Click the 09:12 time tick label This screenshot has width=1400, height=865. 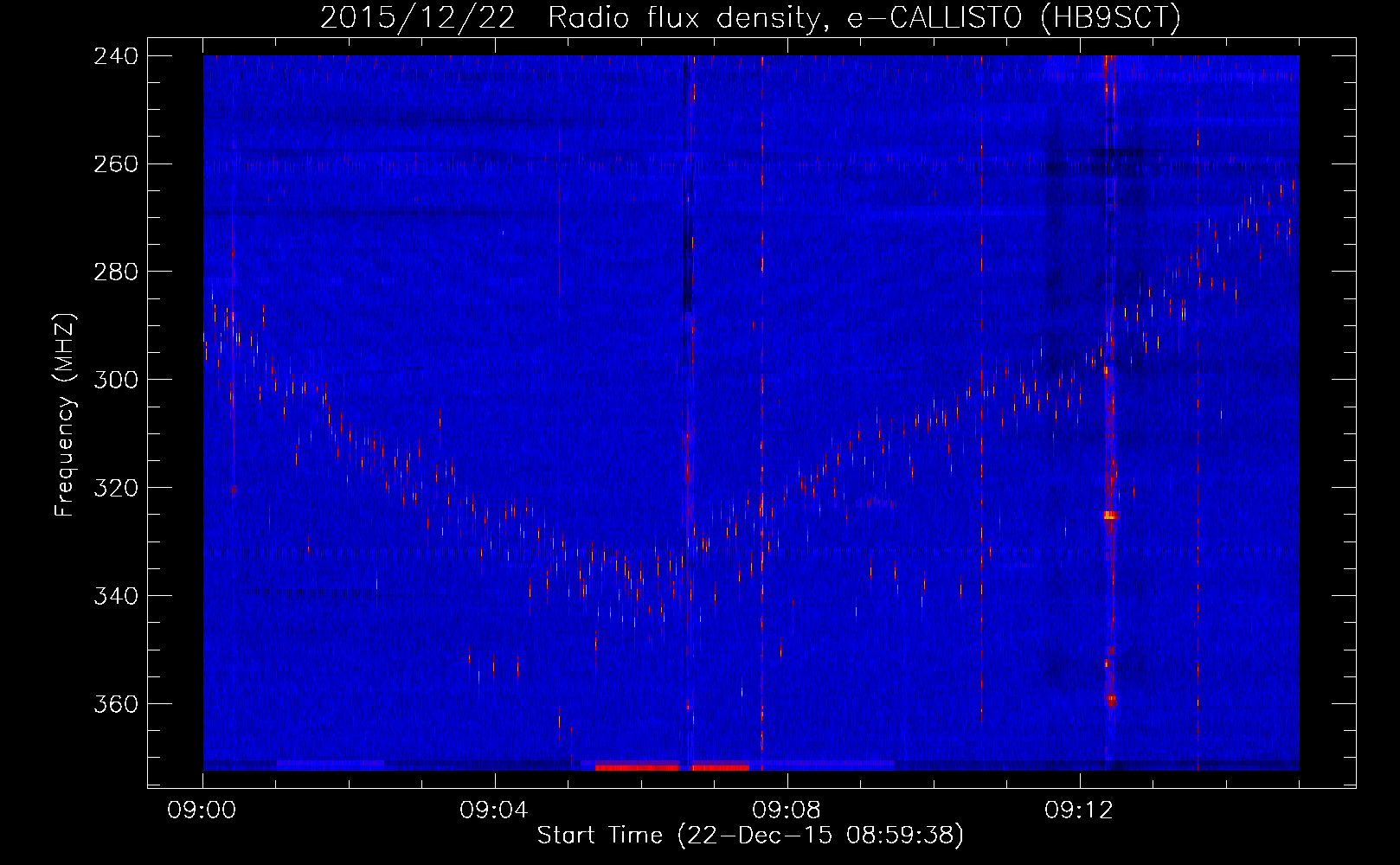[1079, 811]
